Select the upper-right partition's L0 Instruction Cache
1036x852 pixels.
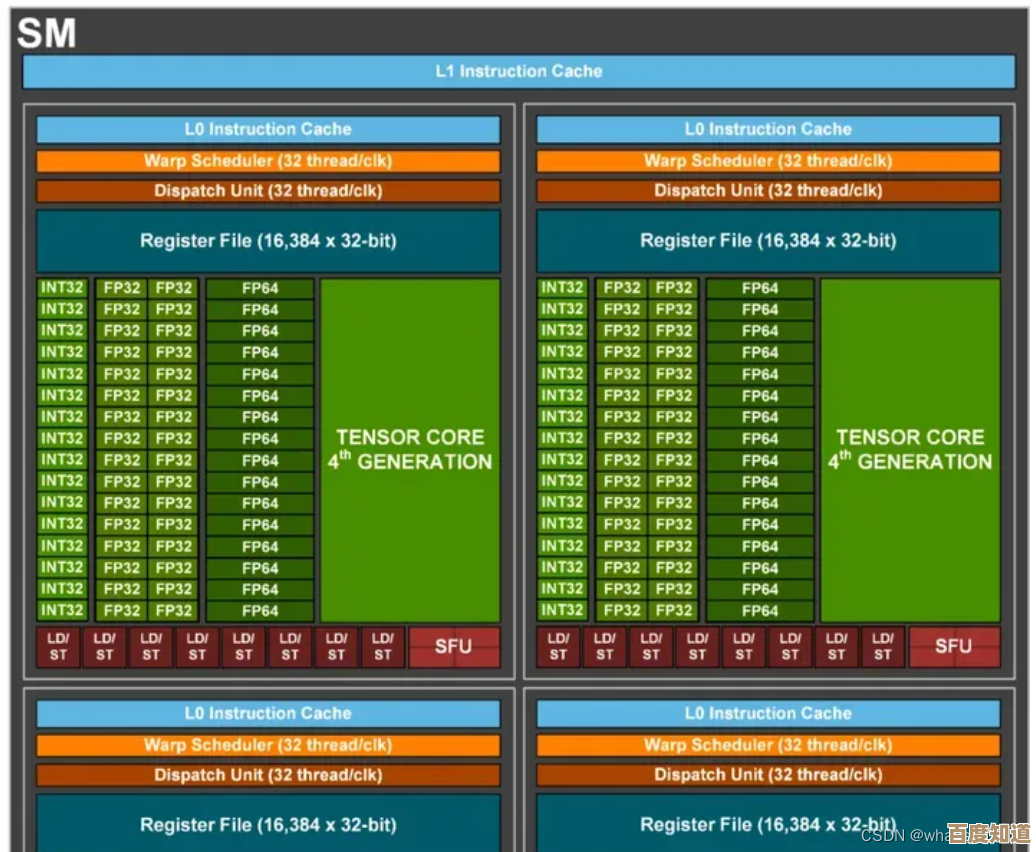tap(768, 129)
